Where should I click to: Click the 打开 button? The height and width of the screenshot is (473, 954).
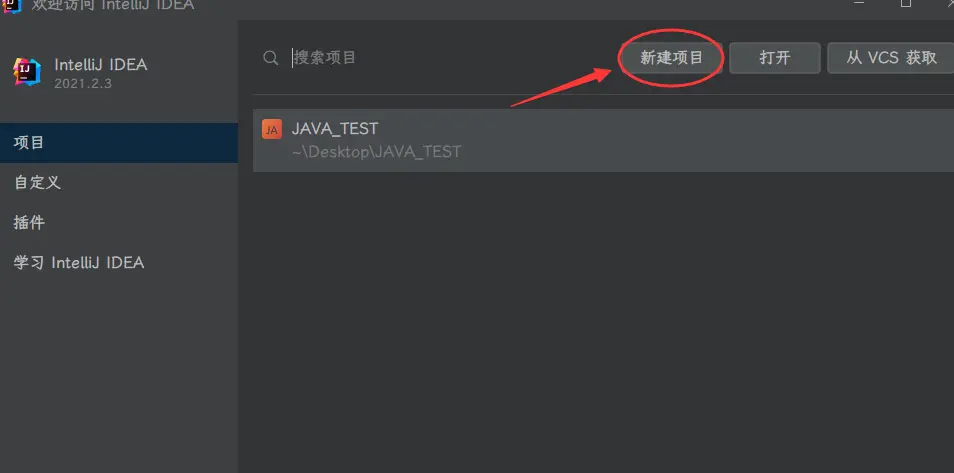point(775,58)
